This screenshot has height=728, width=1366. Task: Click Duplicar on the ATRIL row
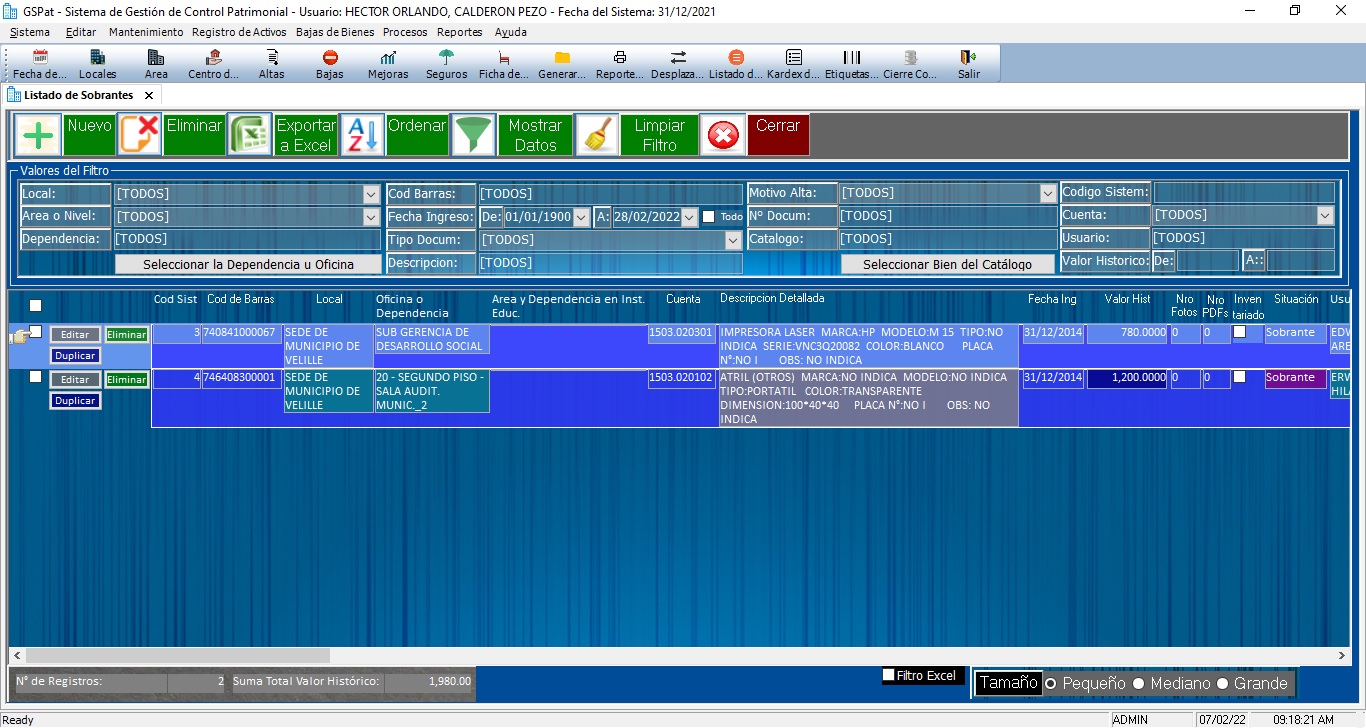pyautogui.click(x=75, y=401)
